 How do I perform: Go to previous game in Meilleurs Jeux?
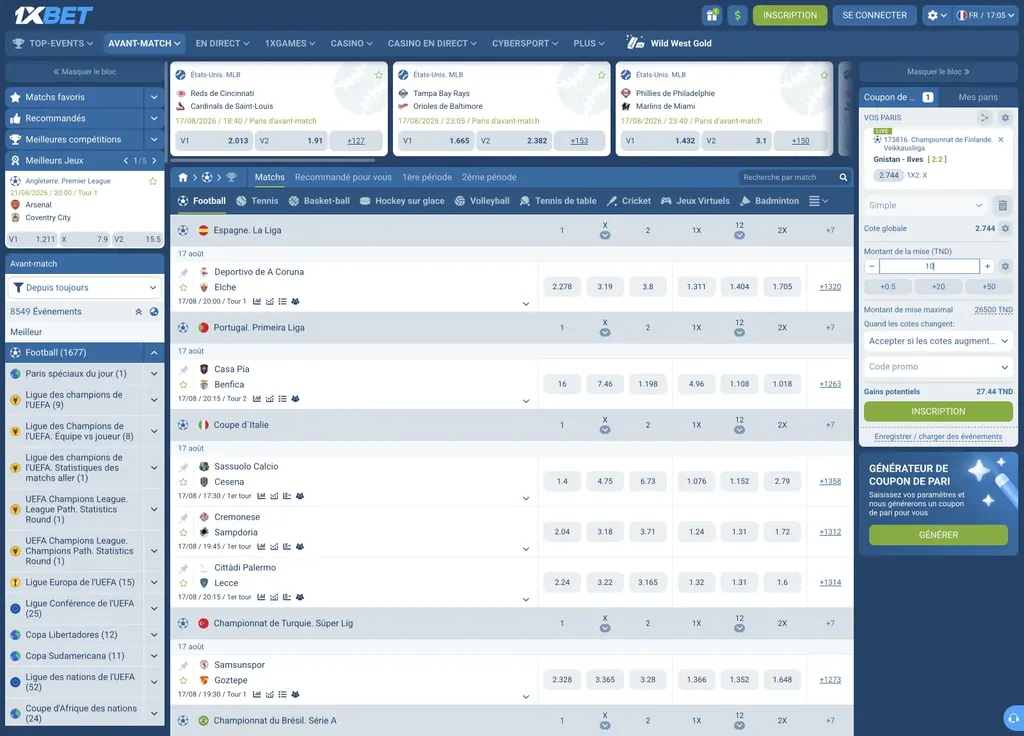(126, 161)
